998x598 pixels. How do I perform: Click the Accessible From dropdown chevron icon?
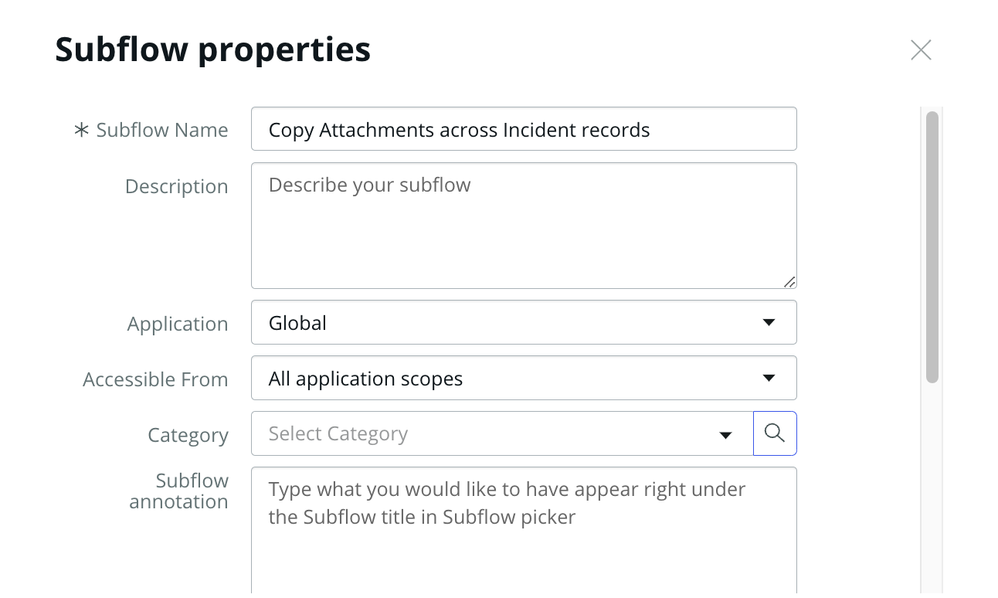[769, 378]
